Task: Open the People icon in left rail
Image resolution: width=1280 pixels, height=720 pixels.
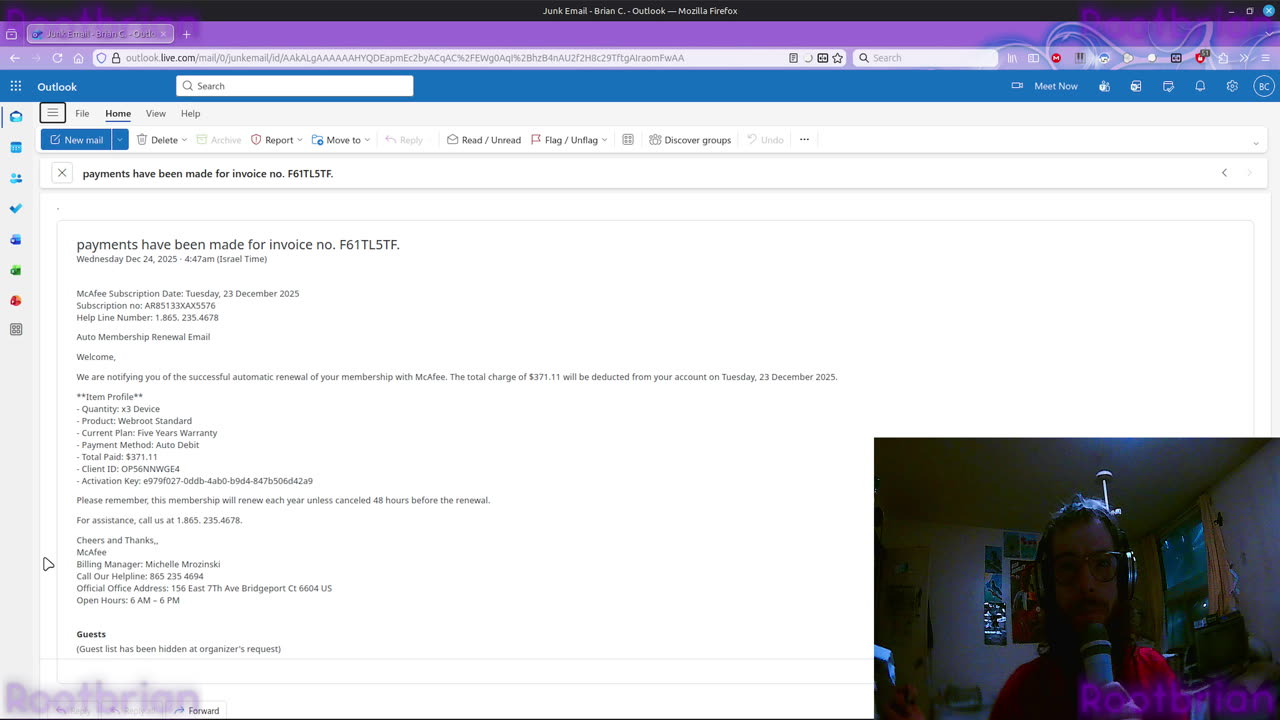Action: [16, 178]
